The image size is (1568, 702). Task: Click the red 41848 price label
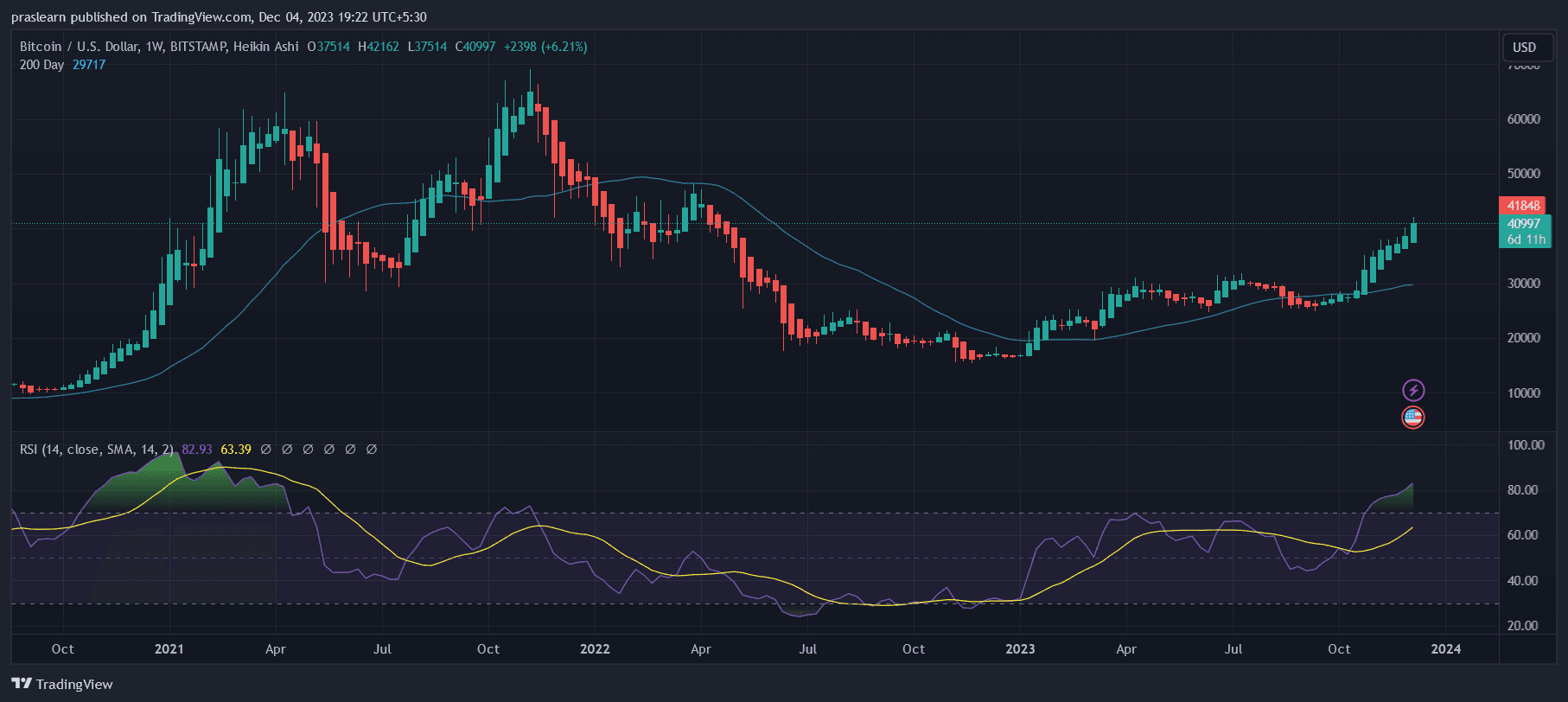(x=1523, y=206)
